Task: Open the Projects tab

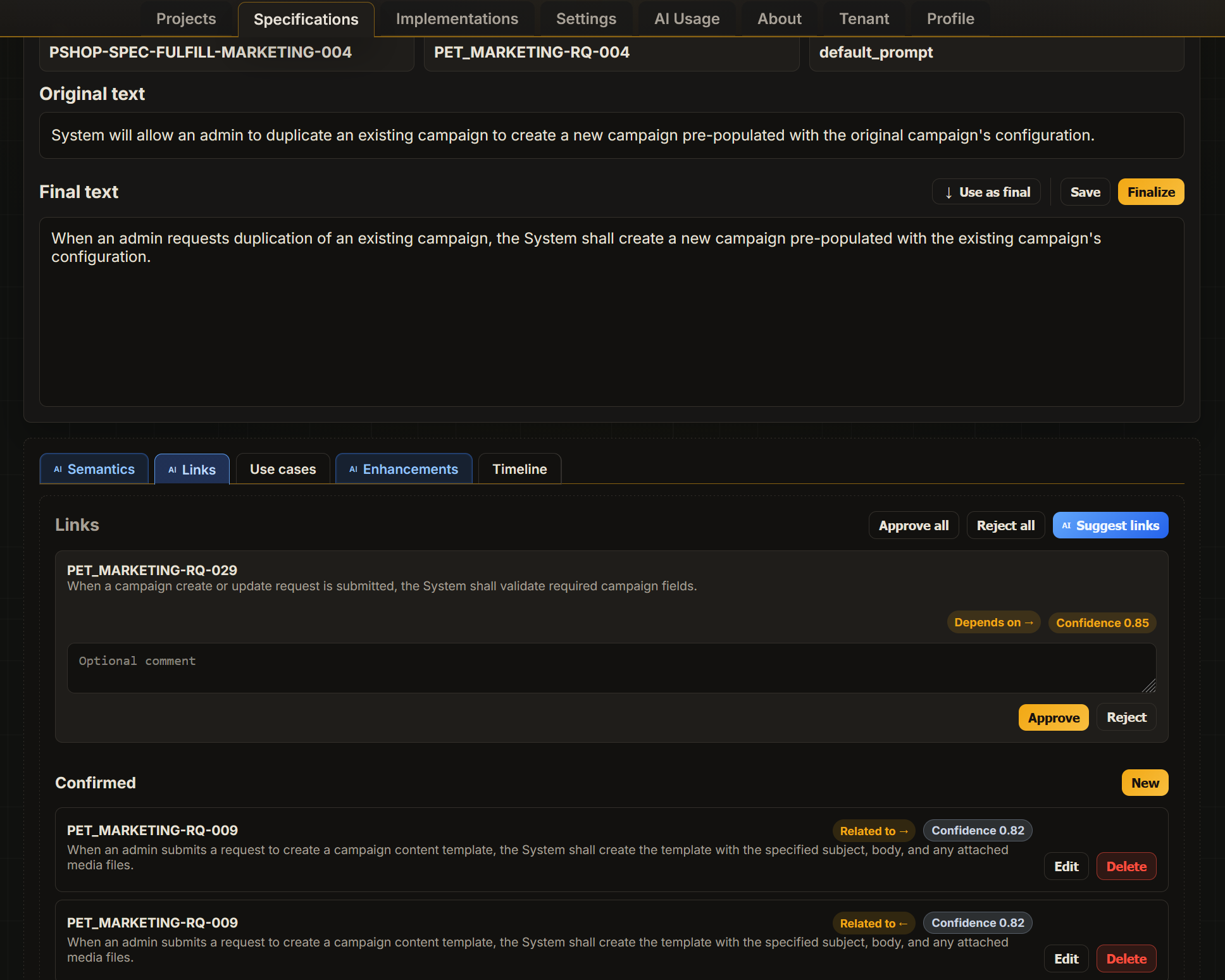Action: tap(186, 19)
